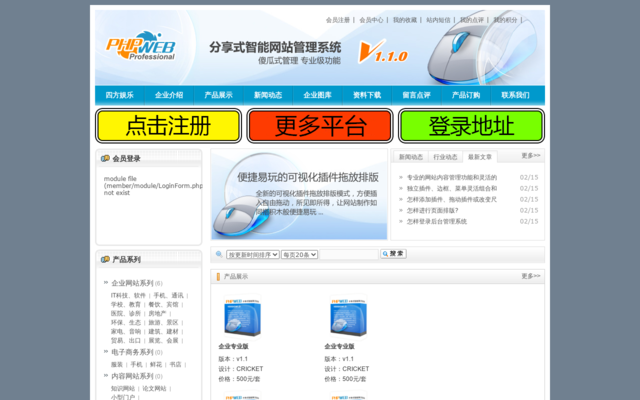Open 产品展示 in the navigation bar
The width and height of the screenshot is (640, 400).
click(218, 95)
